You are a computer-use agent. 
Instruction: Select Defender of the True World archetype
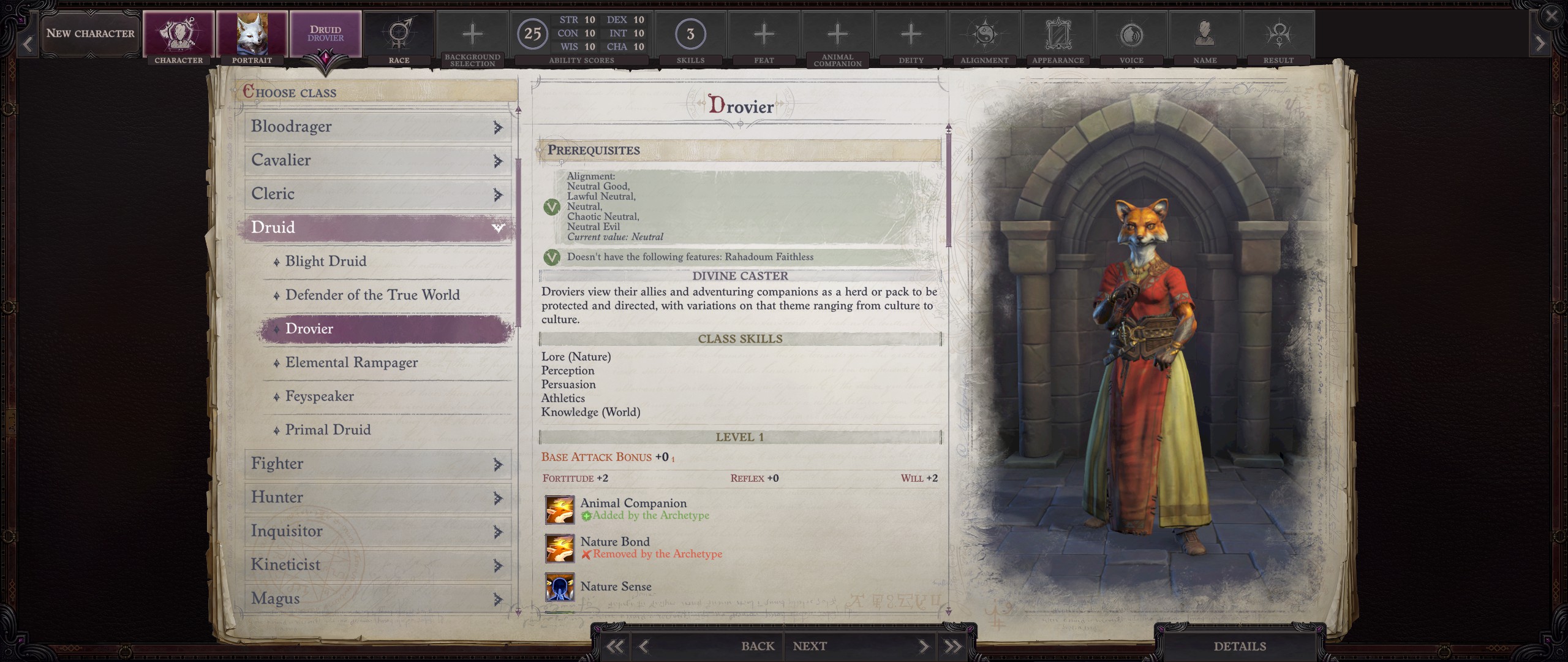[x=387, y=295]
